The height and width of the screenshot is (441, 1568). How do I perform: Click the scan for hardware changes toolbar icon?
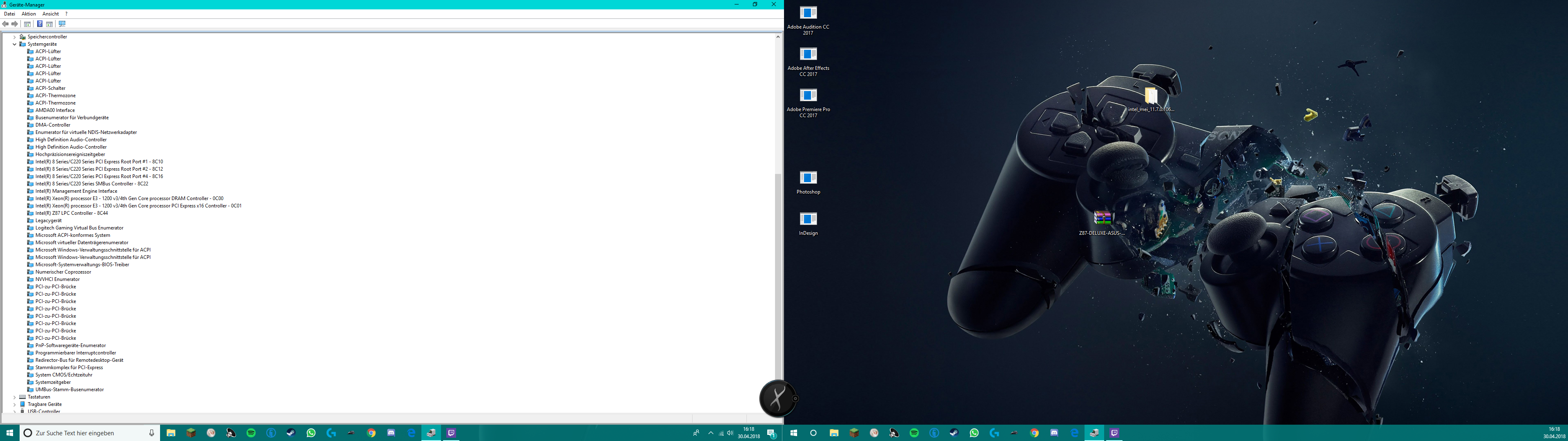pos(62,24)
